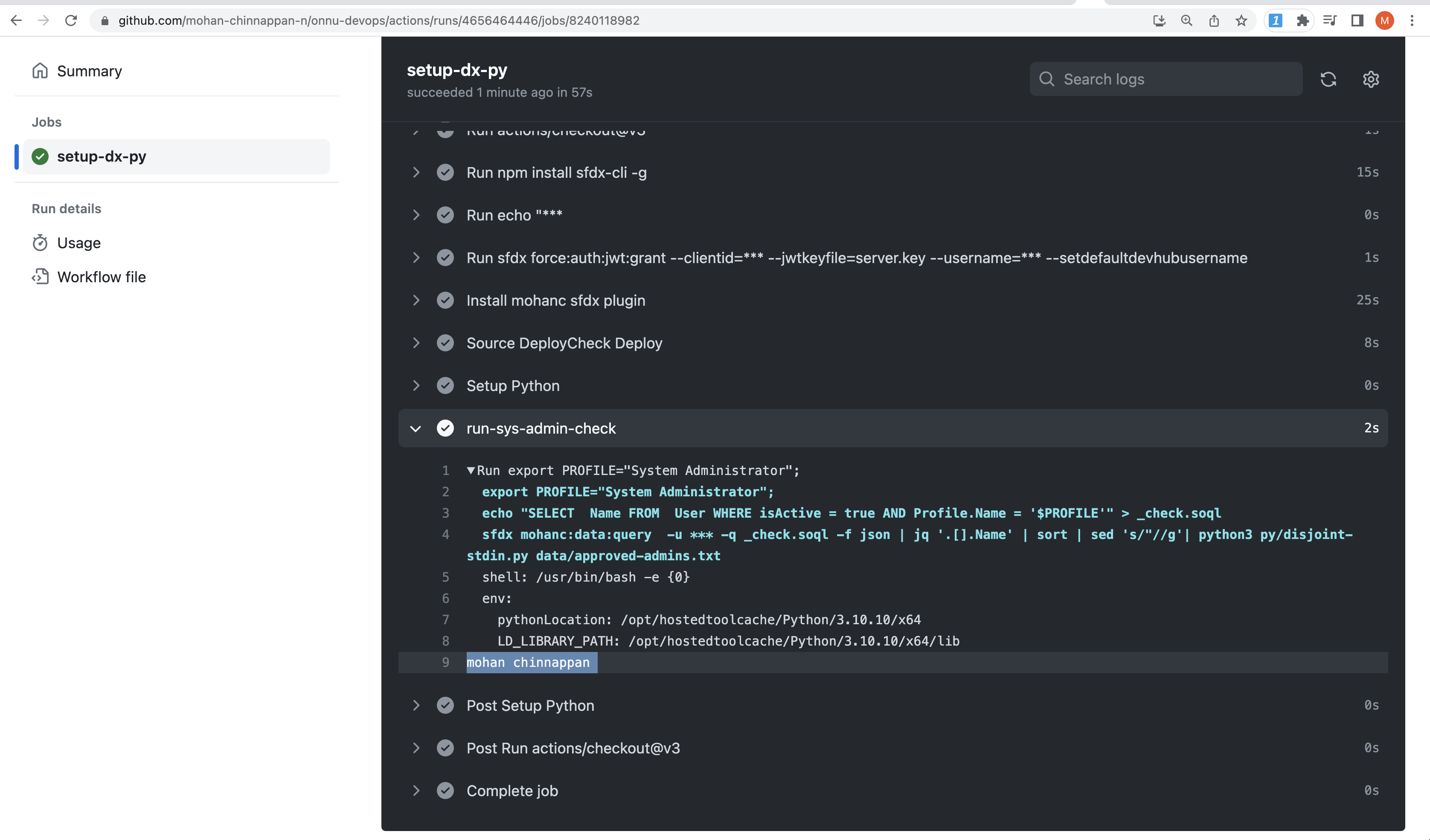Click the zoom magnifier icon in address bar
The image size is (1430, 840).
point(1186,21)
